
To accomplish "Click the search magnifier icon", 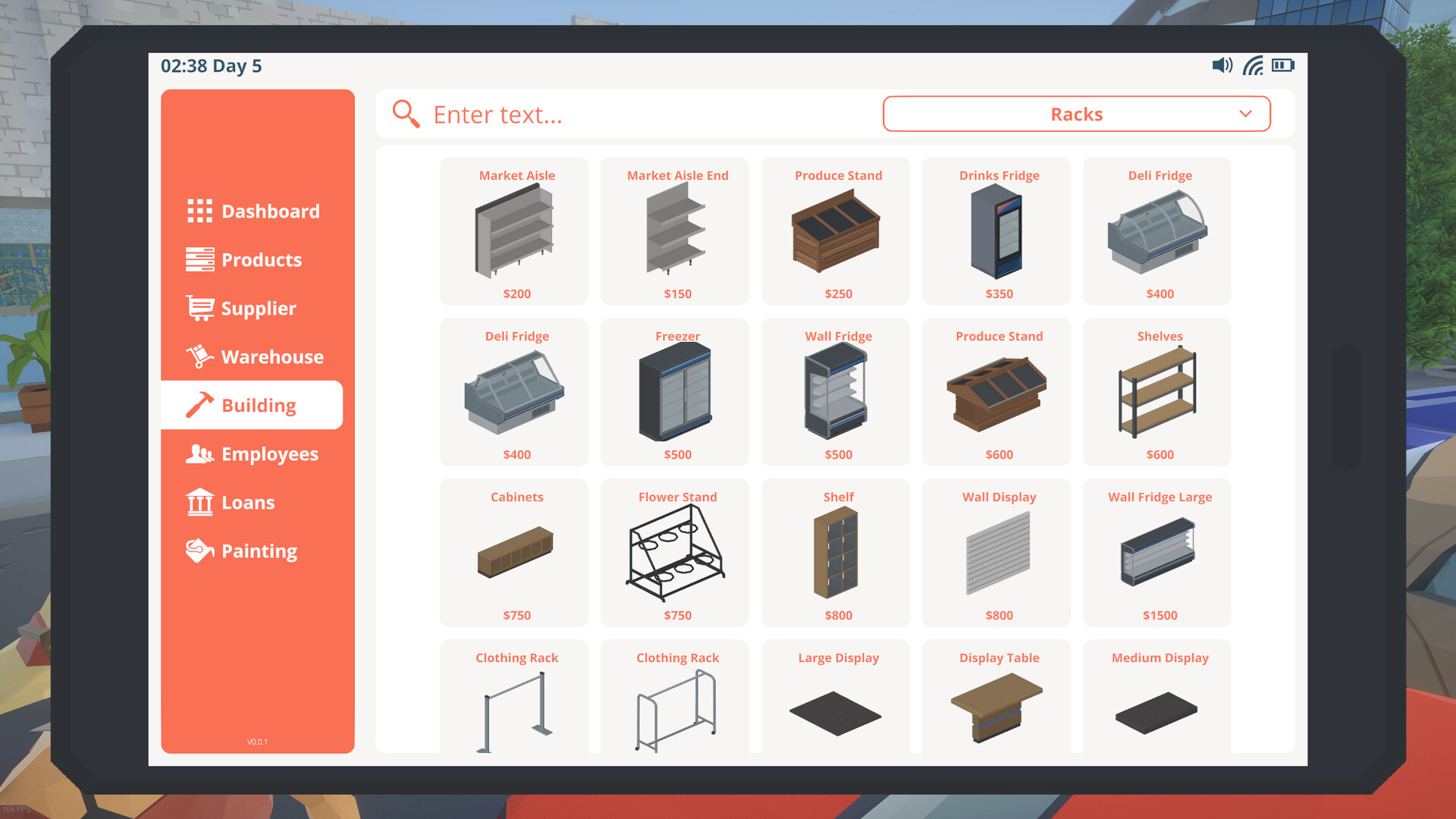I will (406, 114).
